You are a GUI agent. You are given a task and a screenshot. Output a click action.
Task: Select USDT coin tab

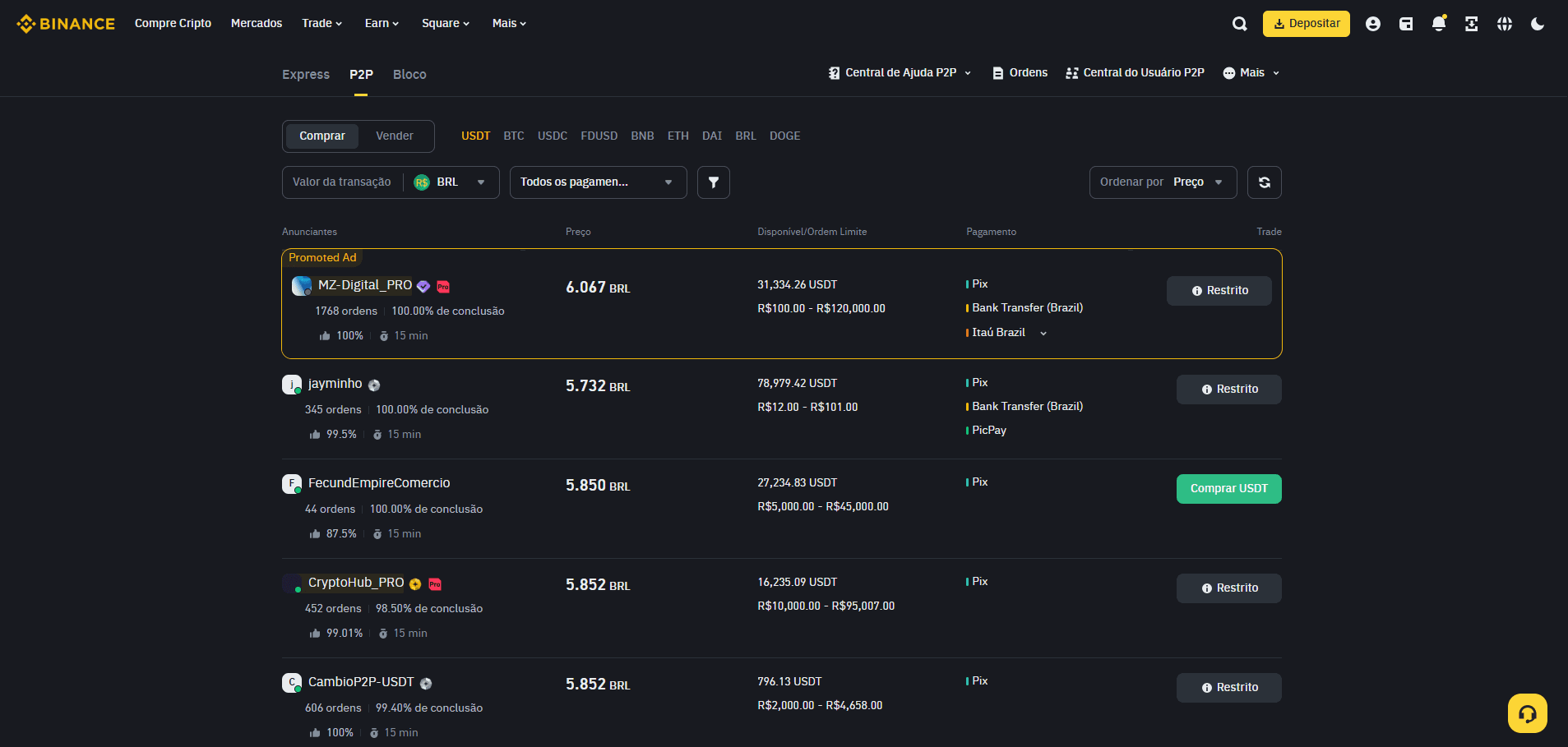tap(475, 136)
